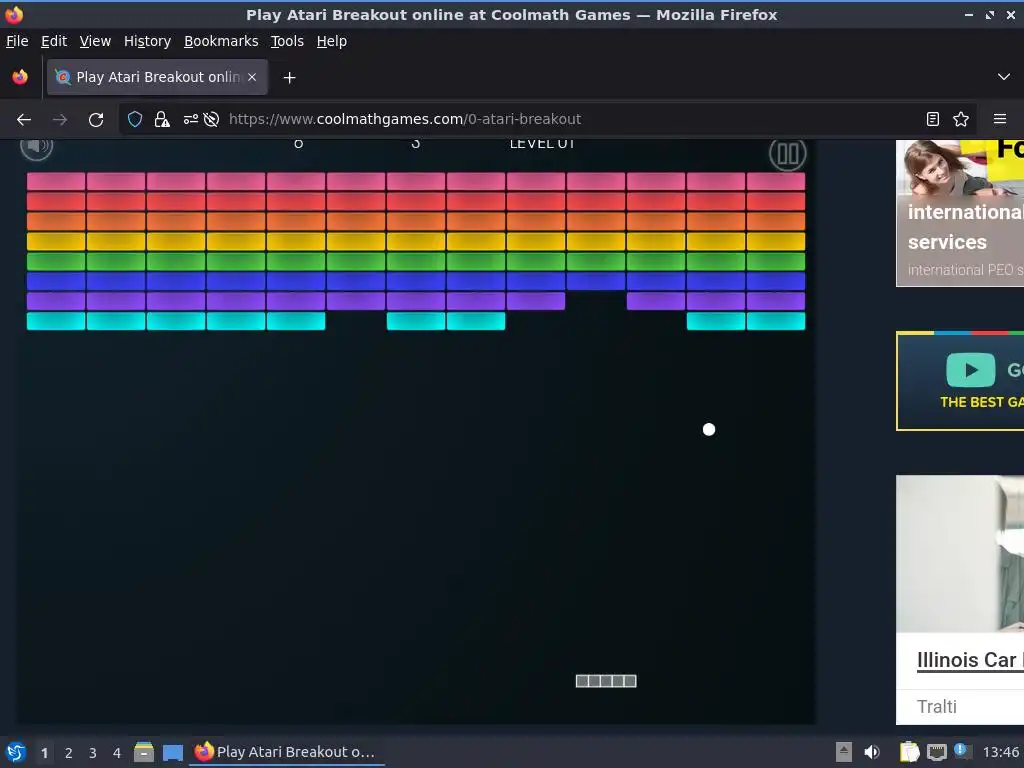
Task: Open file manager taskbar icon
Action: 144,752
